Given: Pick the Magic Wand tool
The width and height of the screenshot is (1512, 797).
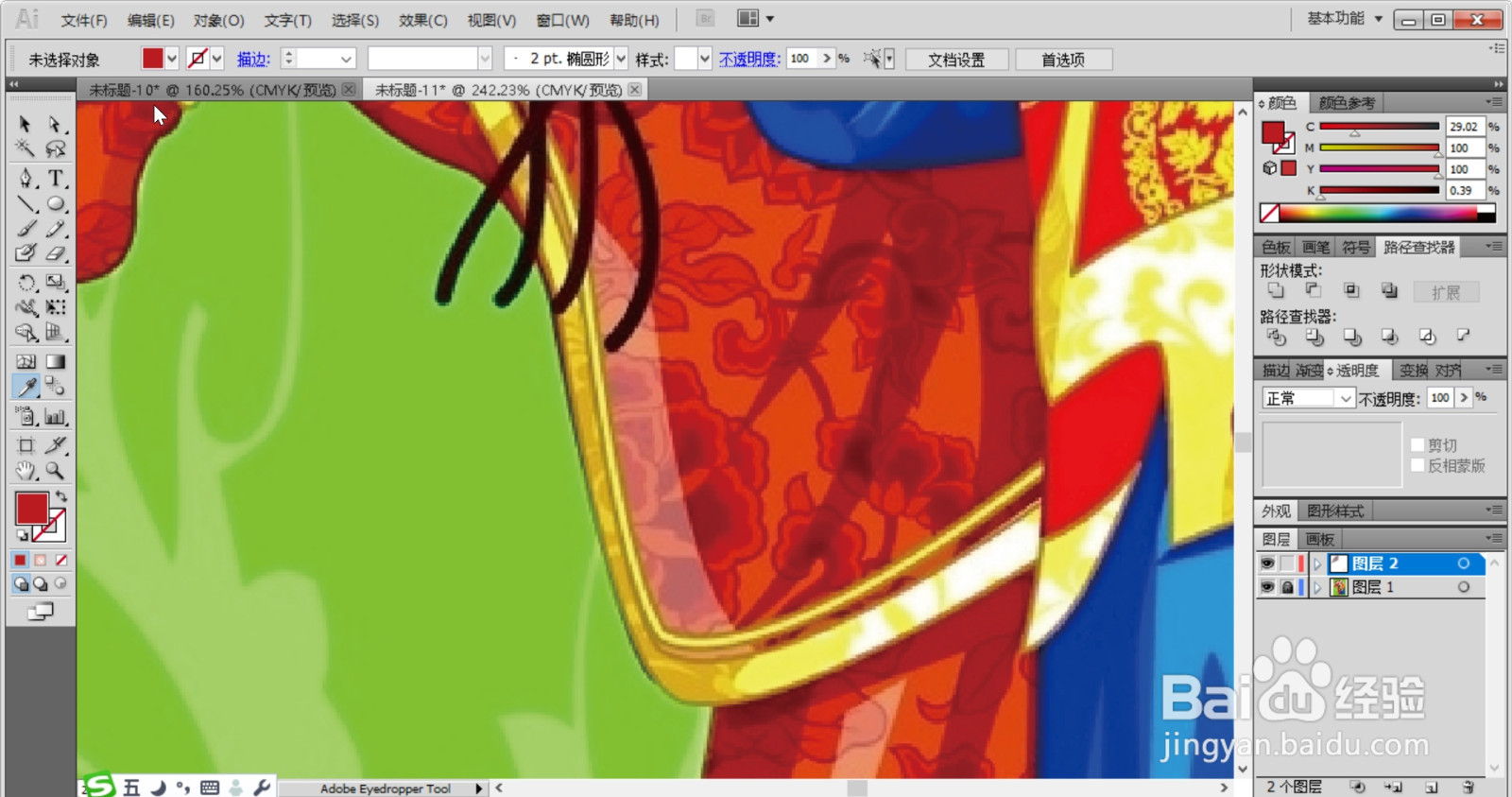Looking at the screenshot, I should [26, 148].
